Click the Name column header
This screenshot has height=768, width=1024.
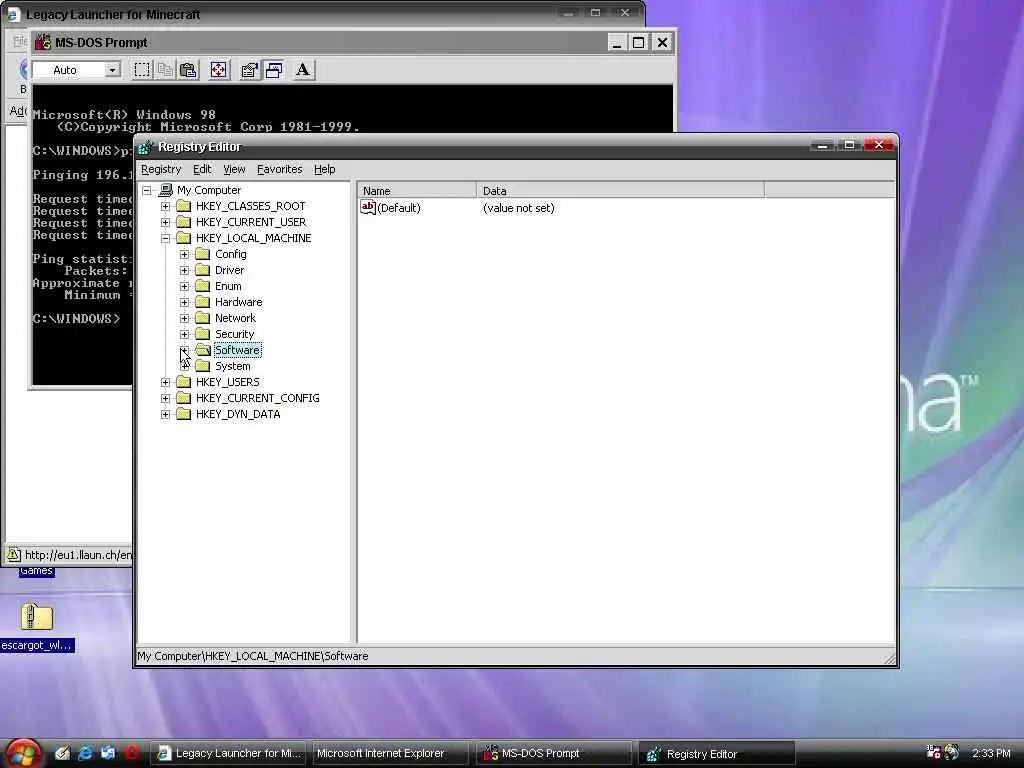(417, 191)
